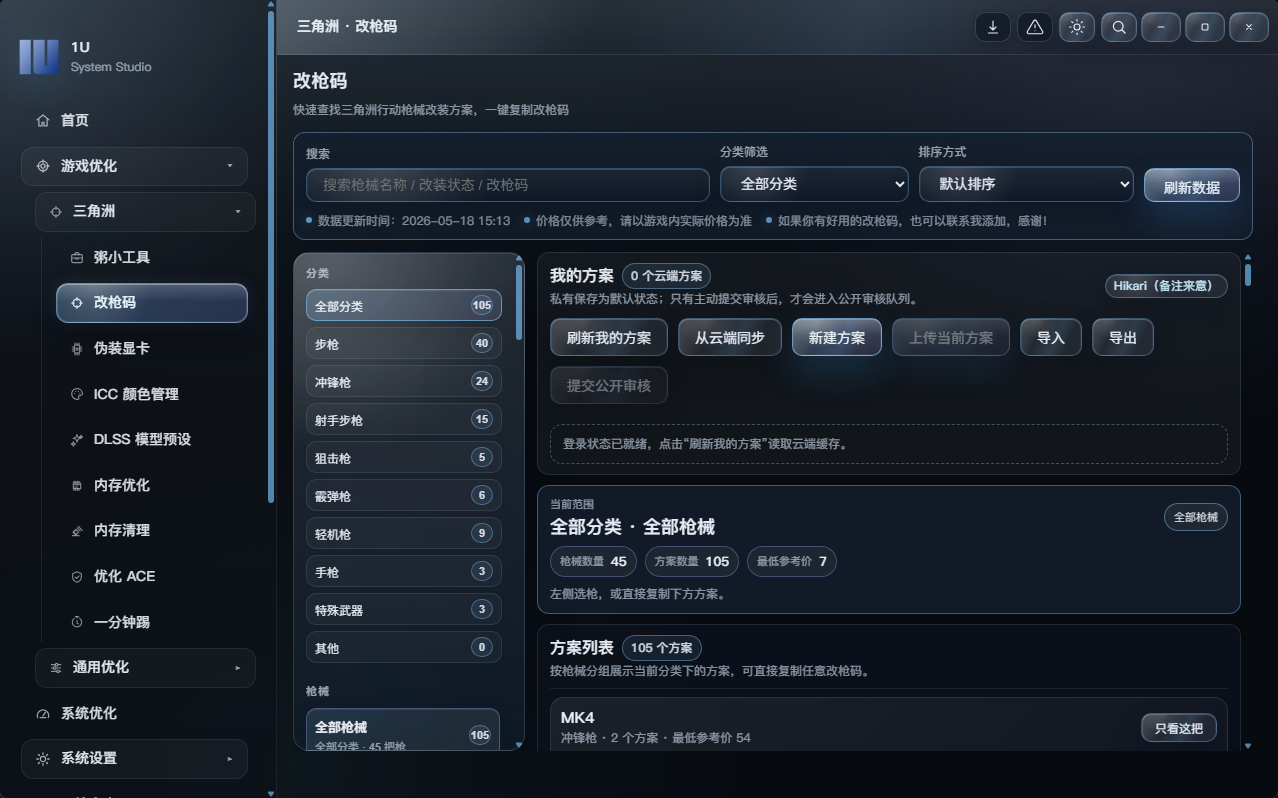
Task: Open ICC 颜色管理 page
Action: click(152, 394)
